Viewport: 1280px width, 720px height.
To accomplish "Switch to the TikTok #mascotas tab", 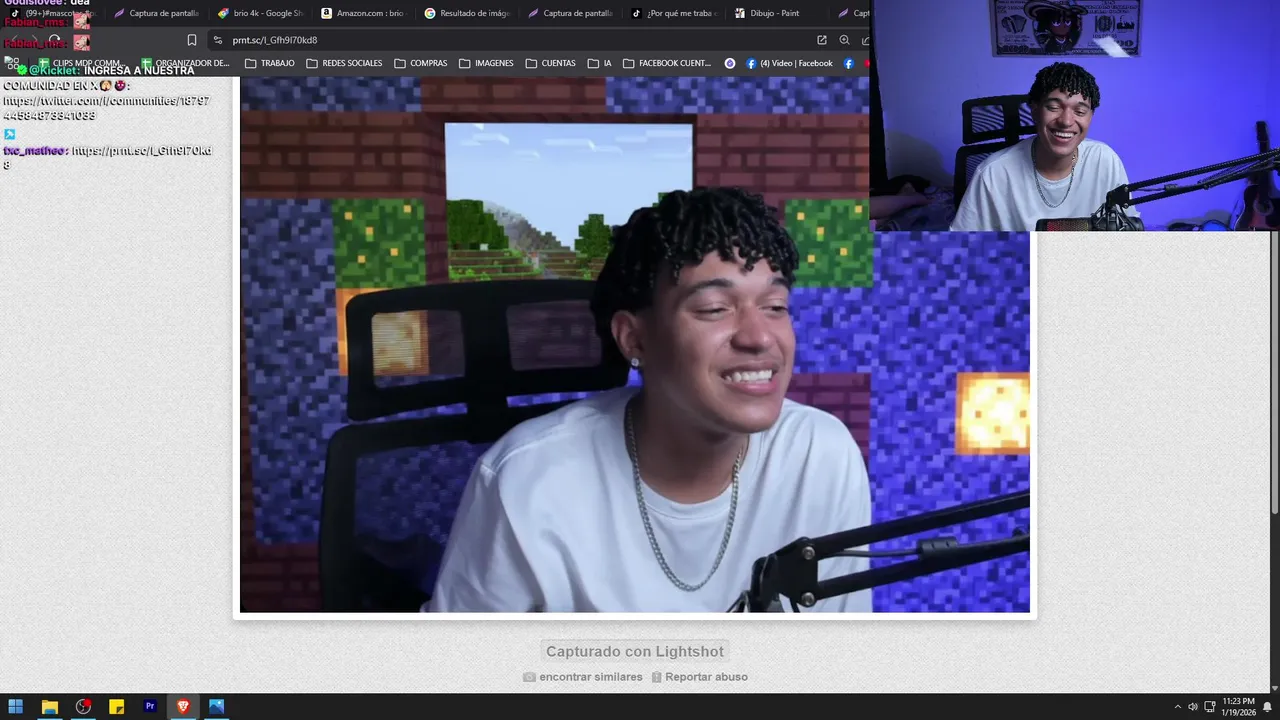I will [x=52, y=13].
